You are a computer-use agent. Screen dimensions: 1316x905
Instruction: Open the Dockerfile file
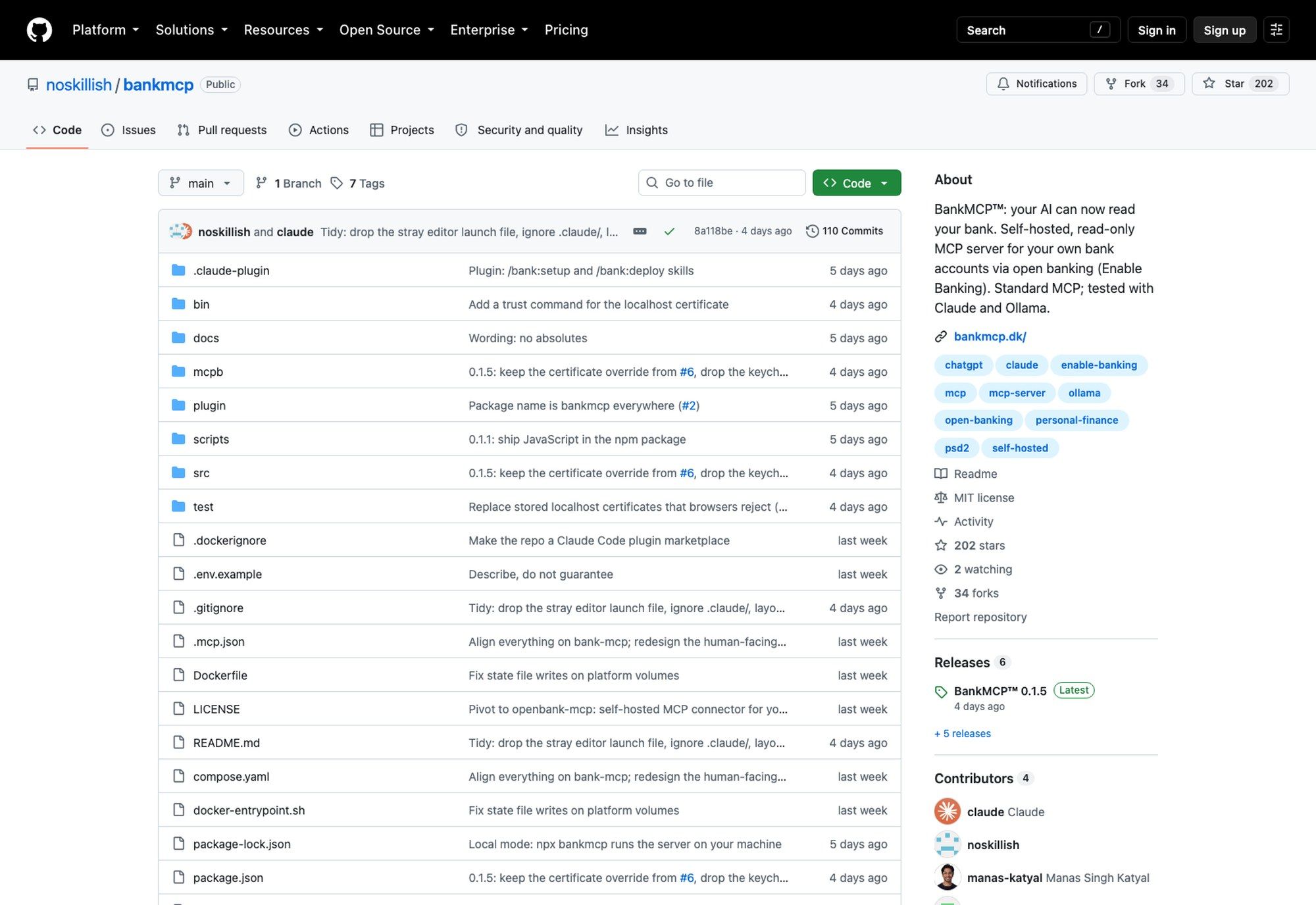coord(220,675)
